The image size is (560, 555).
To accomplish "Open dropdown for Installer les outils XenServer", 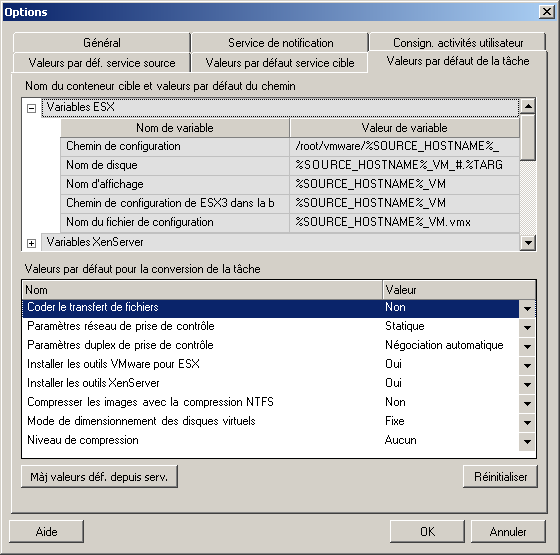I will (527, 384).
